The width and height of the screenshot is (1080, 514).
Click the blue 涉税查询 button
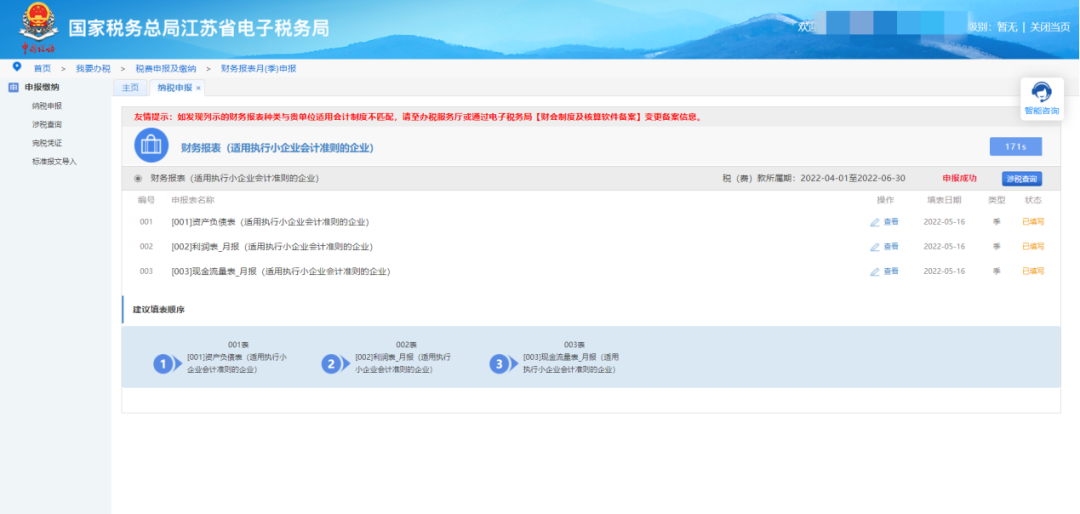click(x=1021, y=179)
